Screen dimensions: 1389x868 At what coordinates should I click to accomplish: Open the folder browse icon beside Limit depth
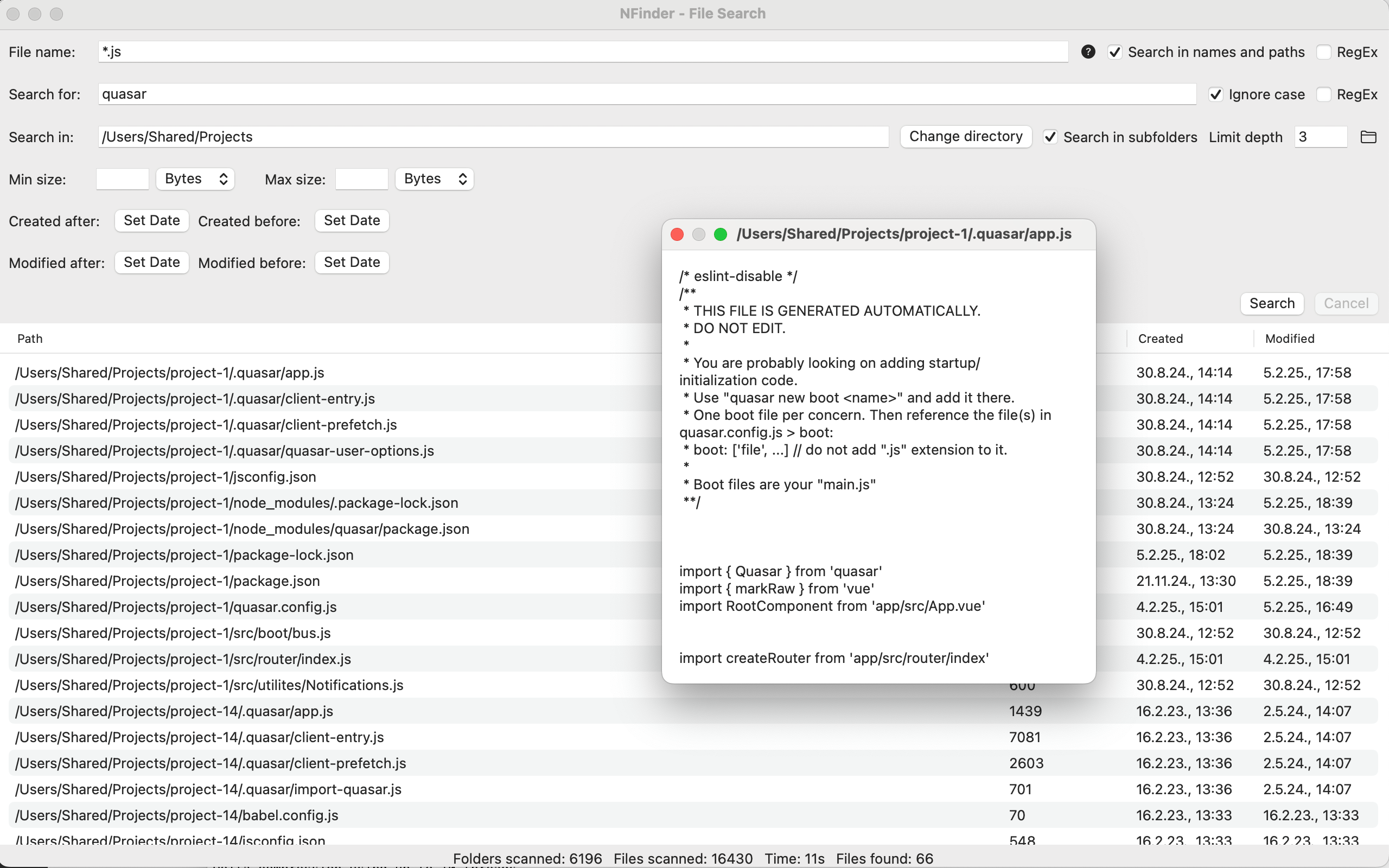pyautogui.click(x=1368, y=137)
